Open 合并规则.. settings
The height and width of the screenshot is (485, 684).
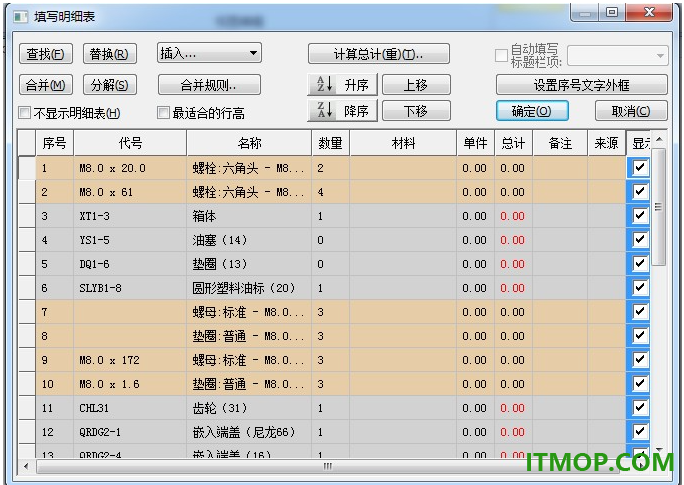209,85
